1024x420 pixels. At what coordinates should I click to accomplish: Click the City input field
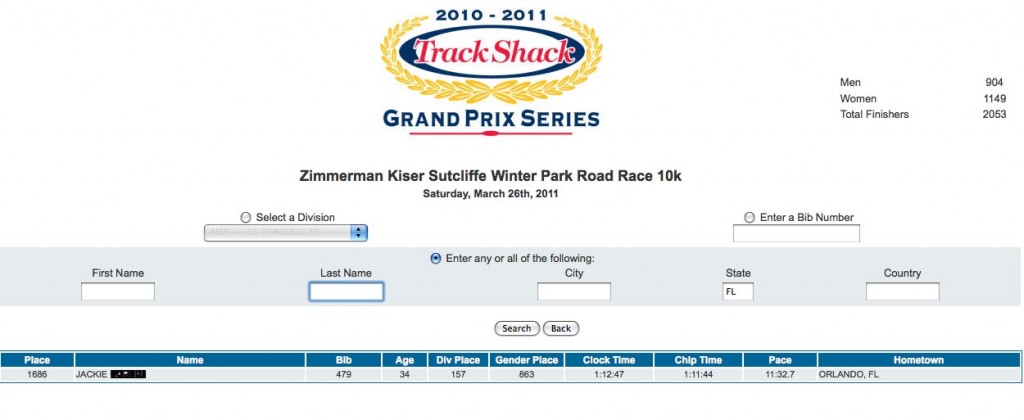[573, 291]
